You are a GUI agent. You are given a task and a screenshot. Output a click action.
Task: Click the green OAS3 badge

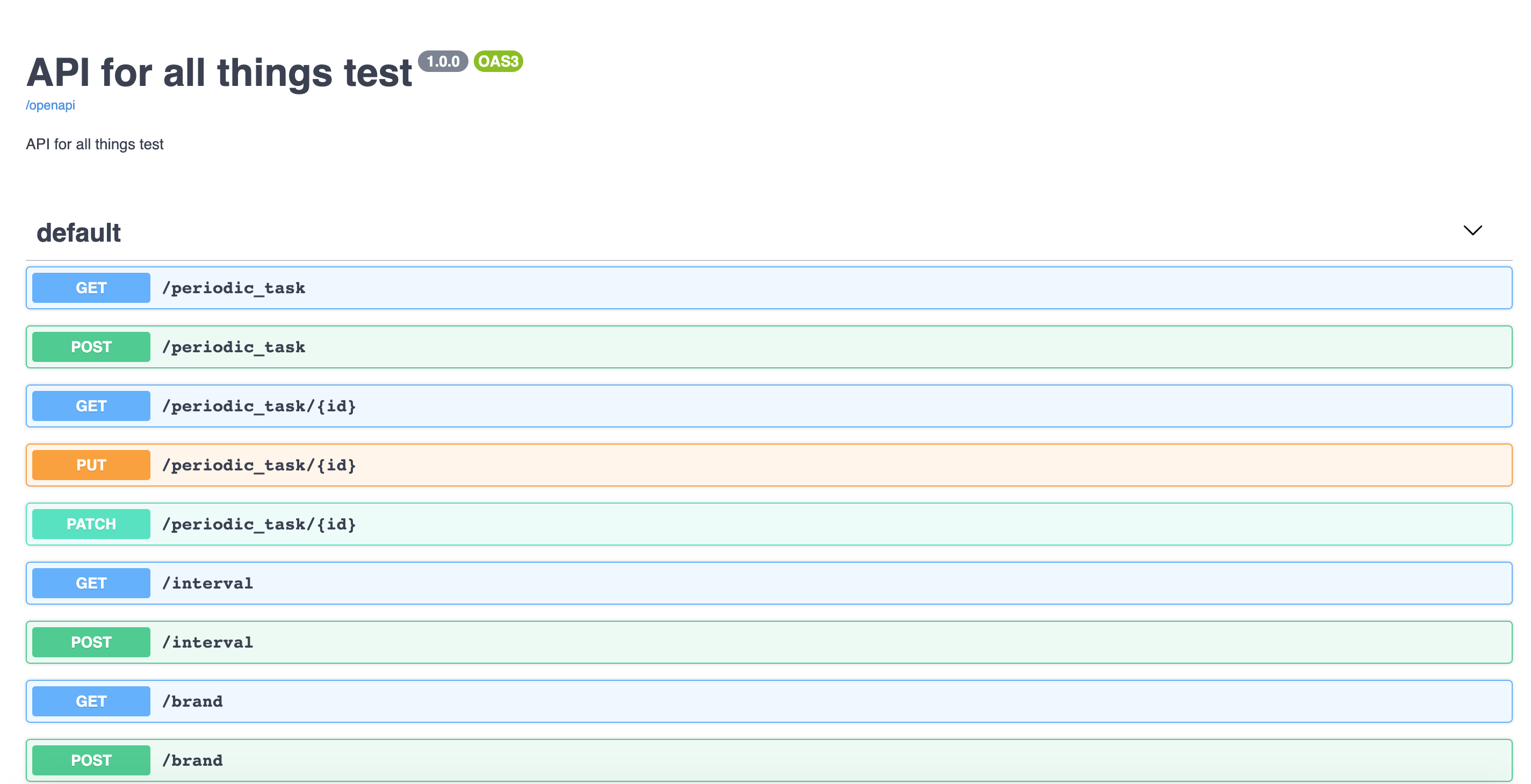tap(498, 61)
